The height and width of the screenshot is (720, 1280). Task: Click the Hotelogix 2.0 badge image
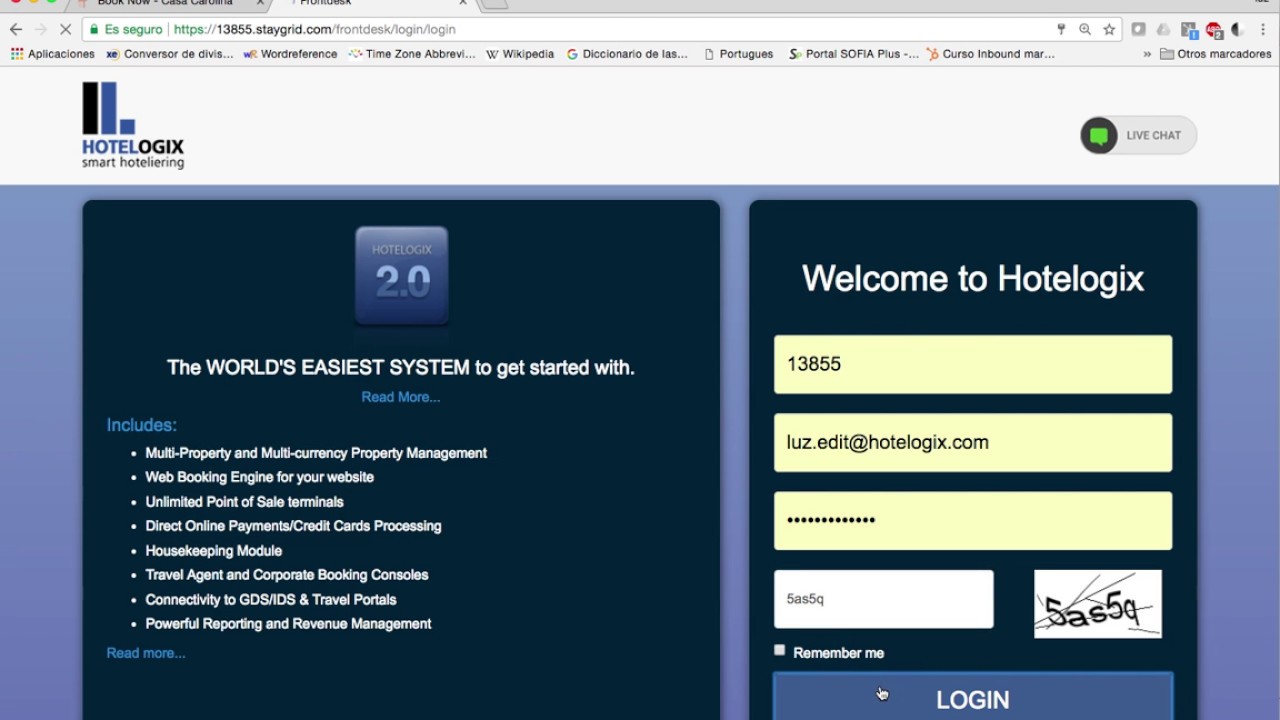coord(402,276)
